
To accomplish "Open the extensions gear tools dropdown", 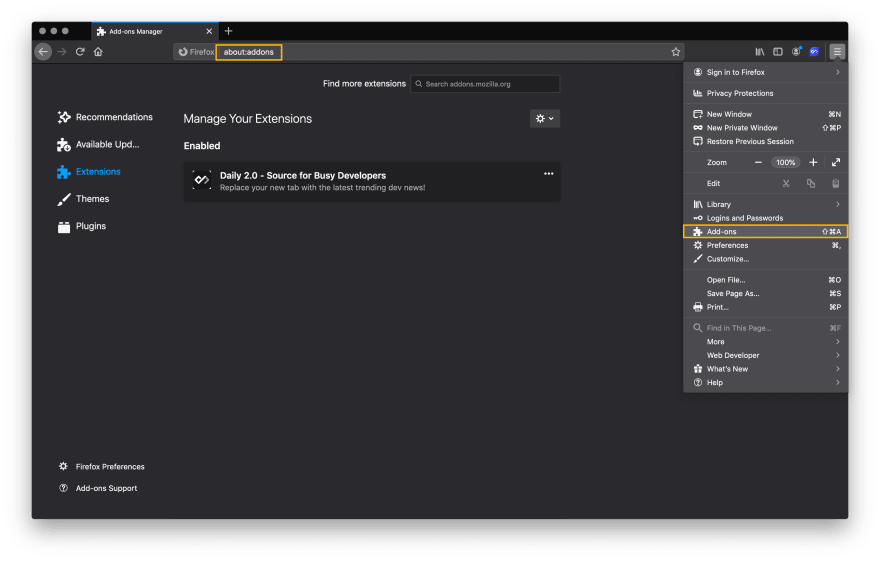I will click(544, 118).
